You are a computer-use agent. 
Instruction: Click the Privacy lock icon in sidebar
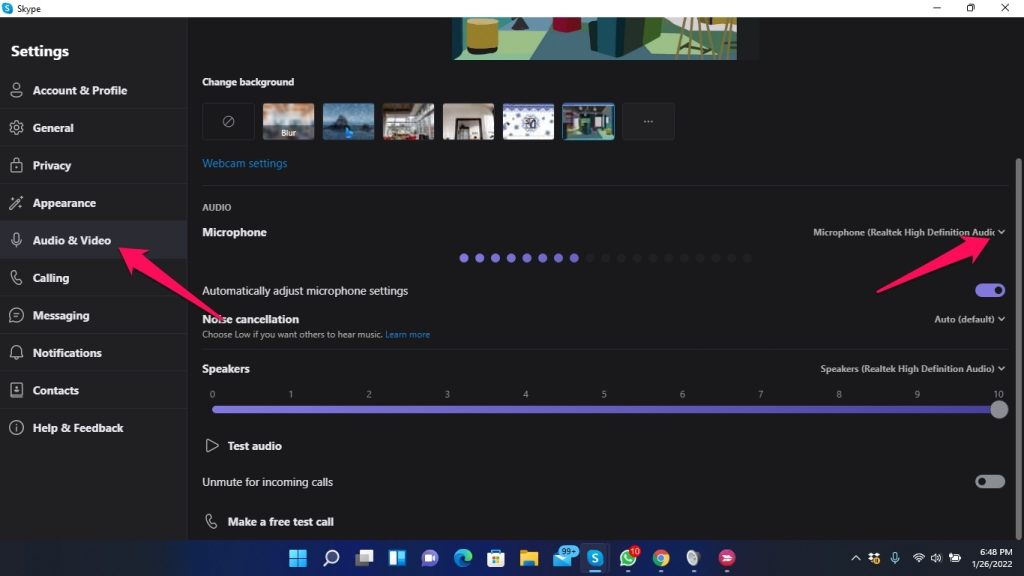tap(16, 165)
